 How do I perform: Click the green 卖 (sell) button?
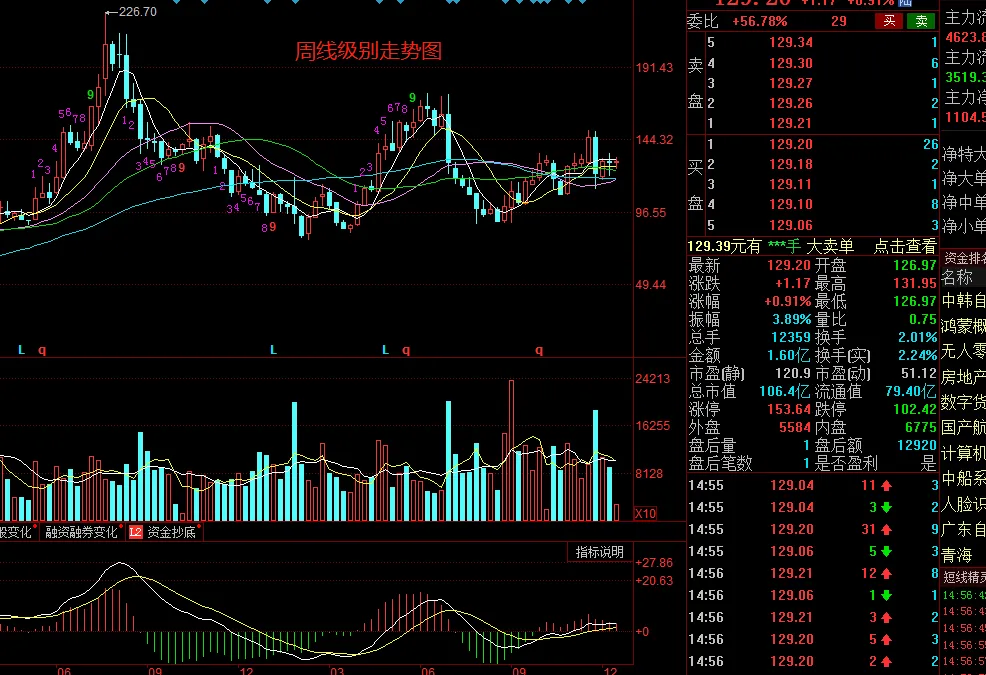point(921,21)
